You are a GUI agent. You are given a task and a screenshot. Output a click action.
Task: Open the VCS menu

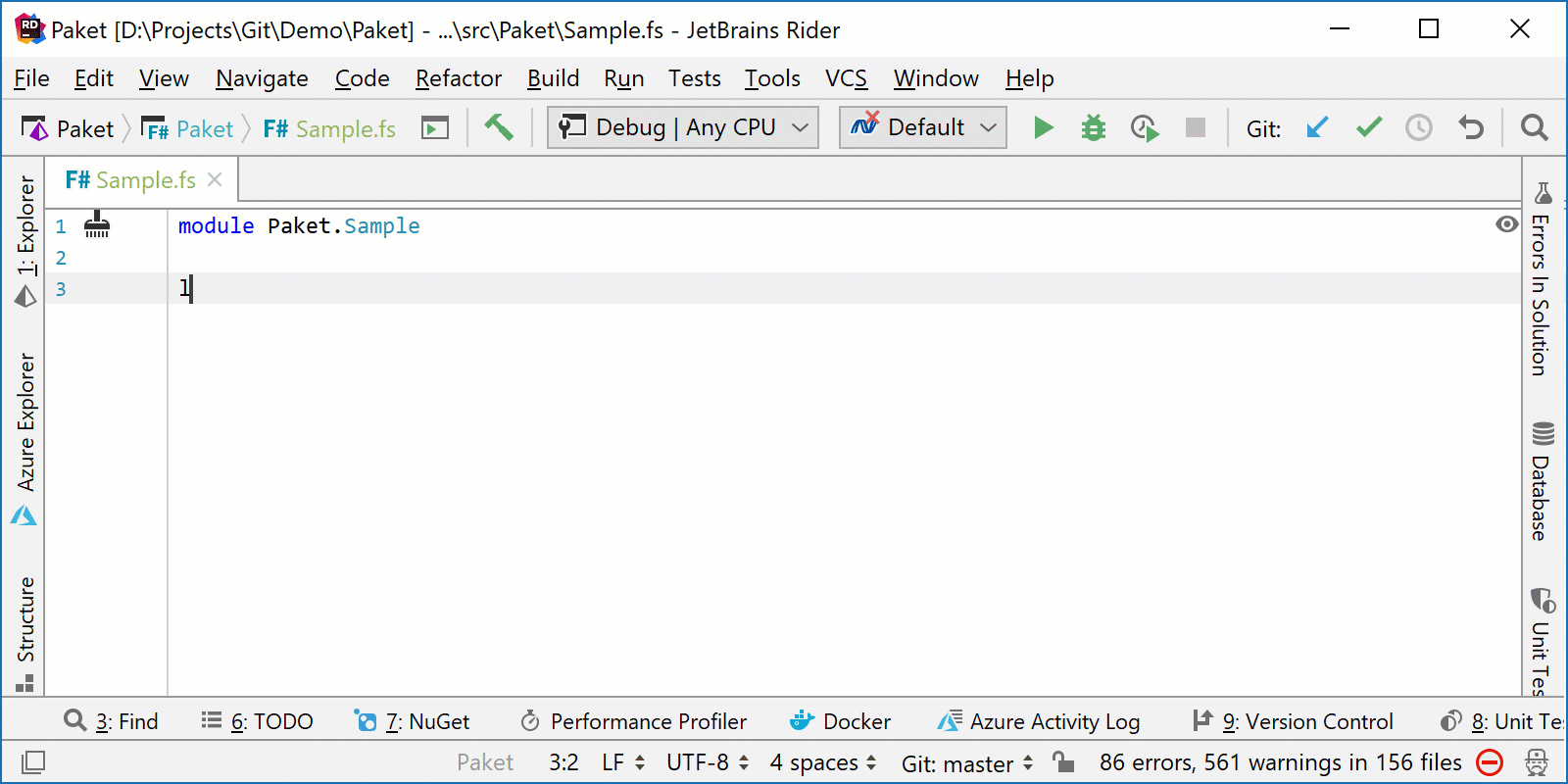click(847, 78)
